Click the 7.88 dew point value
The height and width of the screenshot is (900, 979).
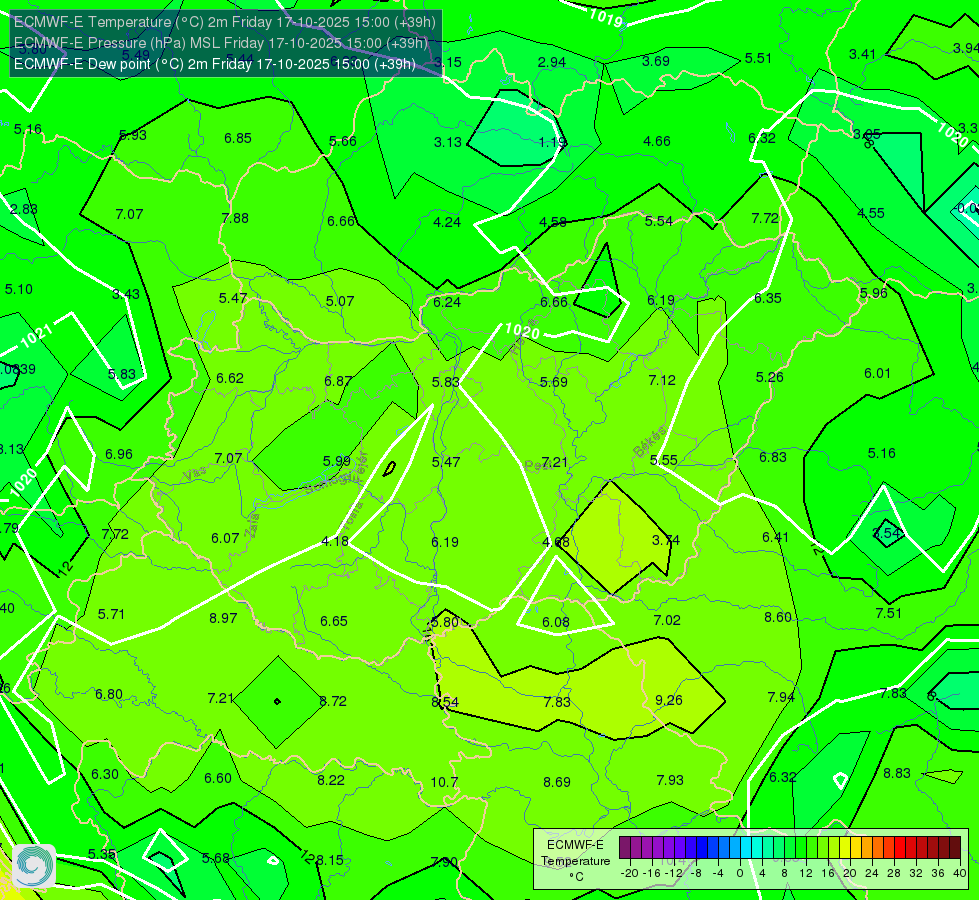(235, 218)
